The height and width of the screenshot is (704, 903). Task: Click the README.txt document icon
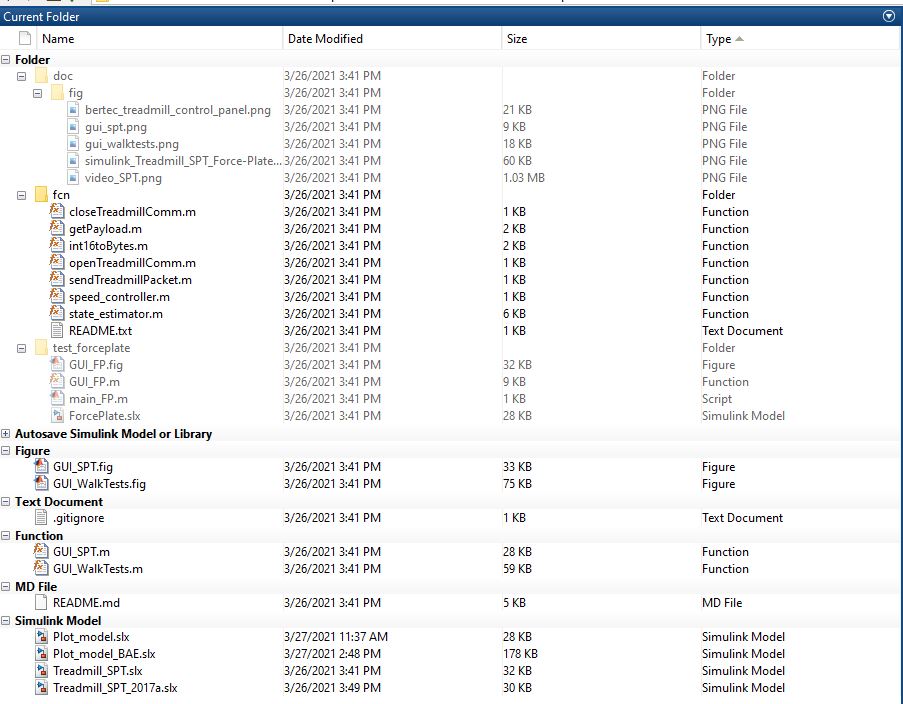57,330
